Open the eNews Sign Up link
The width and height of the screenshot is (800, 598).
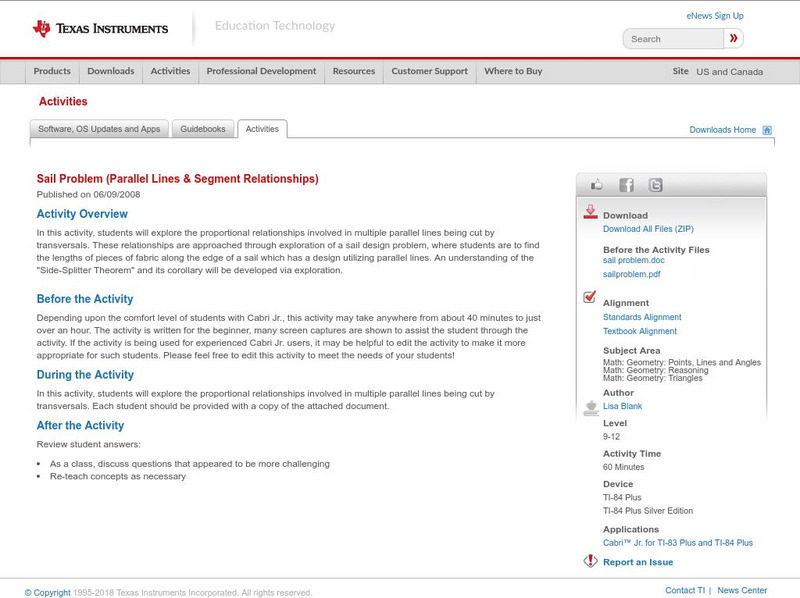pyautogui.click(x=715, y=16)
